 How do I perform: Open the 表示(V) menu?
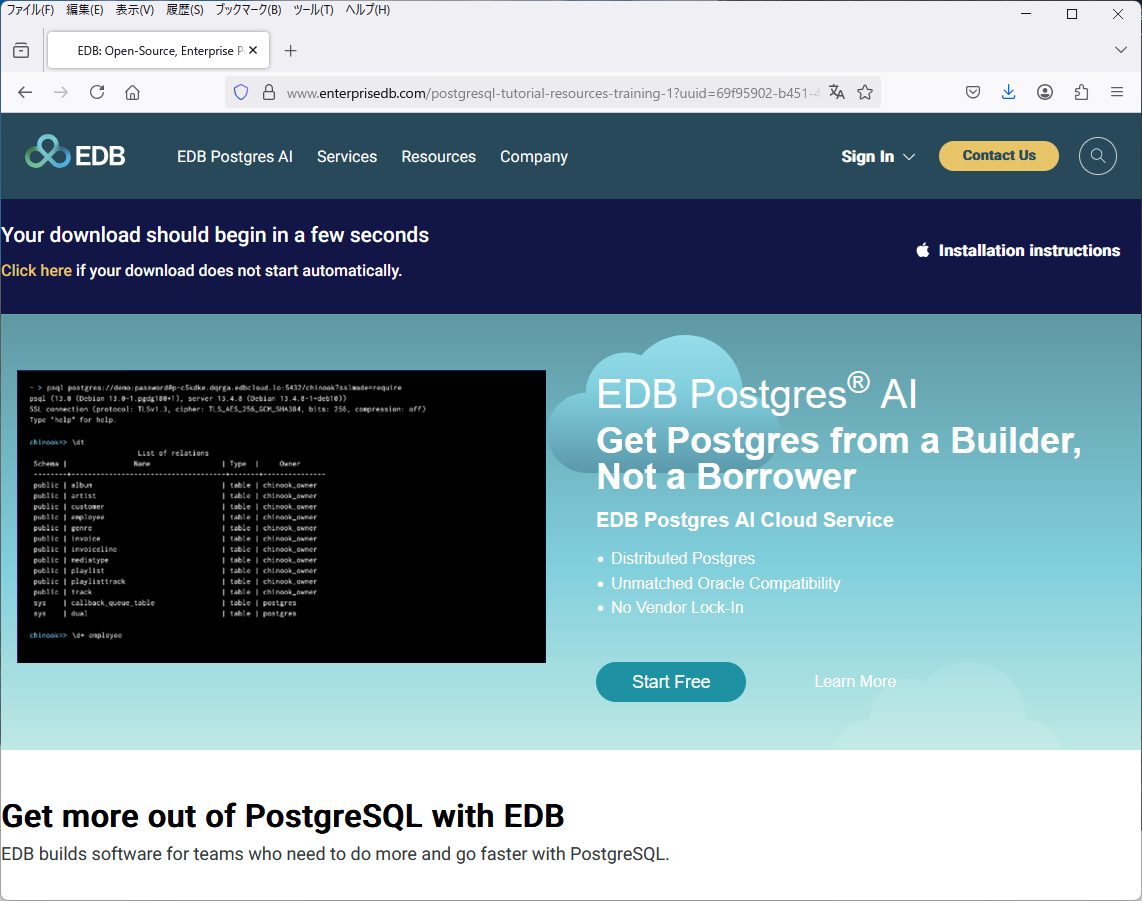(135, 10)
